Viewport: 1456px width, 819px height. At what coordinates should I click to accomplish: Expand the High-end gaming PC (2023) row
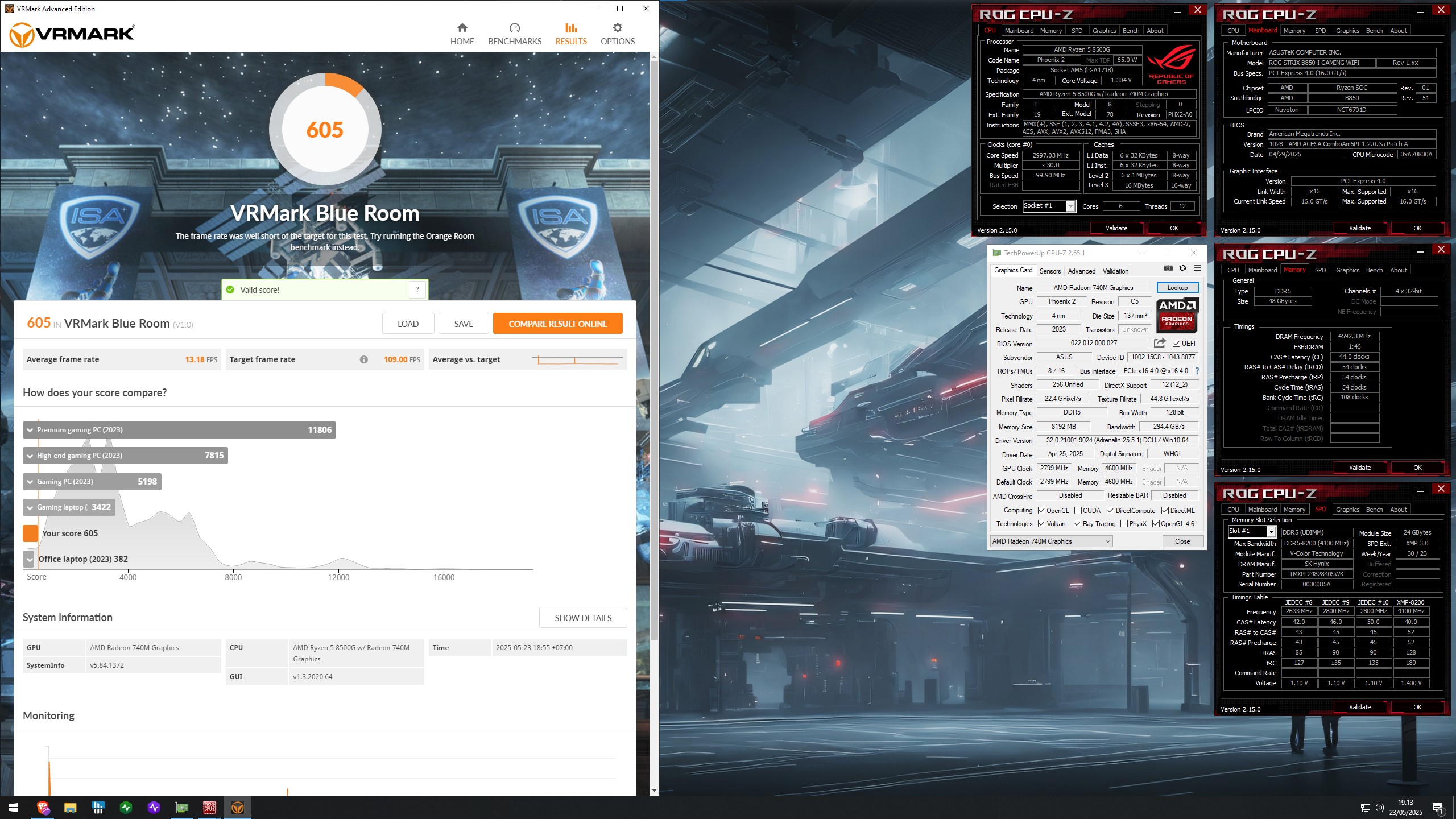125,456
